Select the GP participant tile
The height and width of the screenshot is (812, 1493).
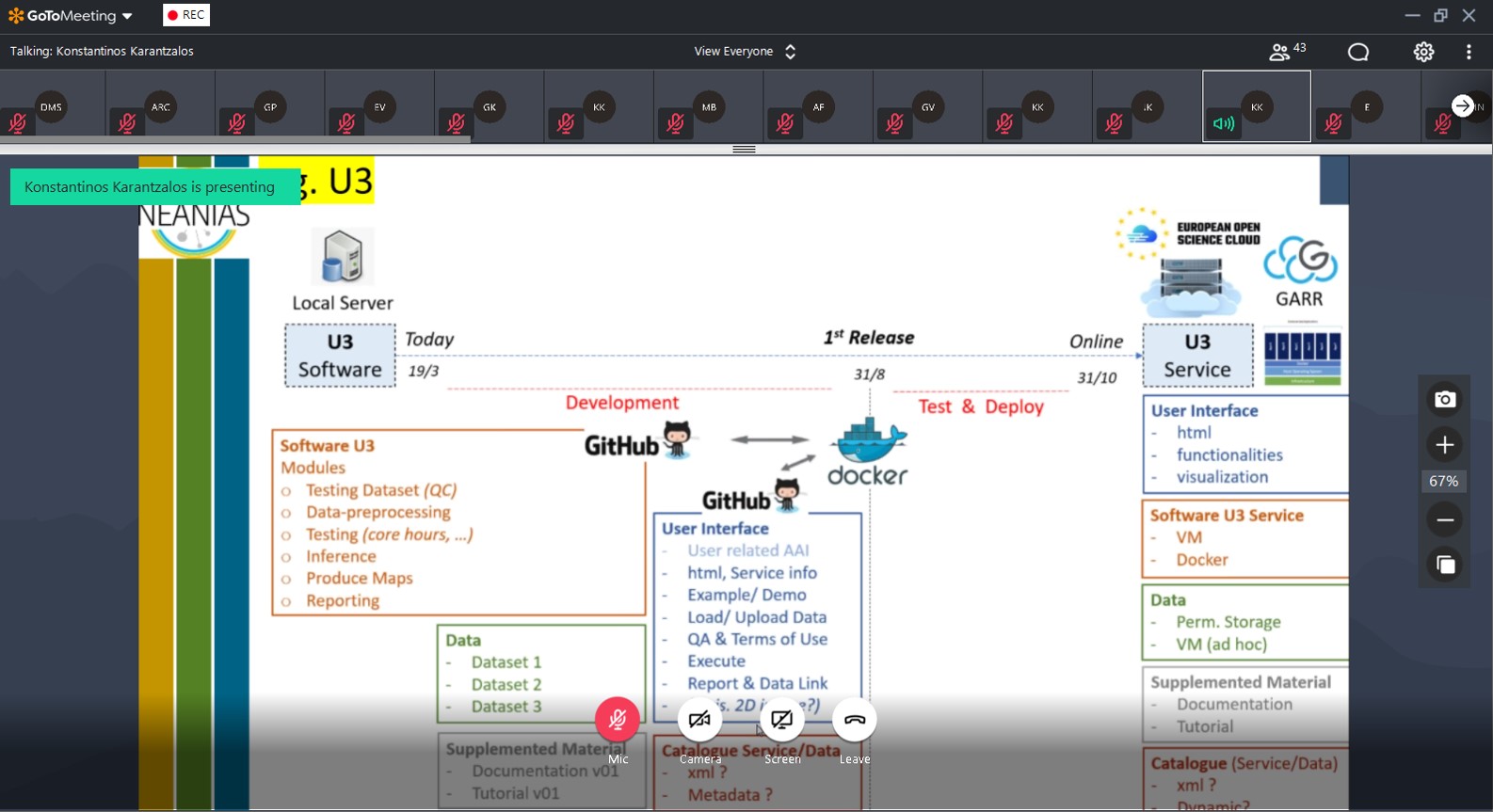pyautogui.click(x=270, y=106)
